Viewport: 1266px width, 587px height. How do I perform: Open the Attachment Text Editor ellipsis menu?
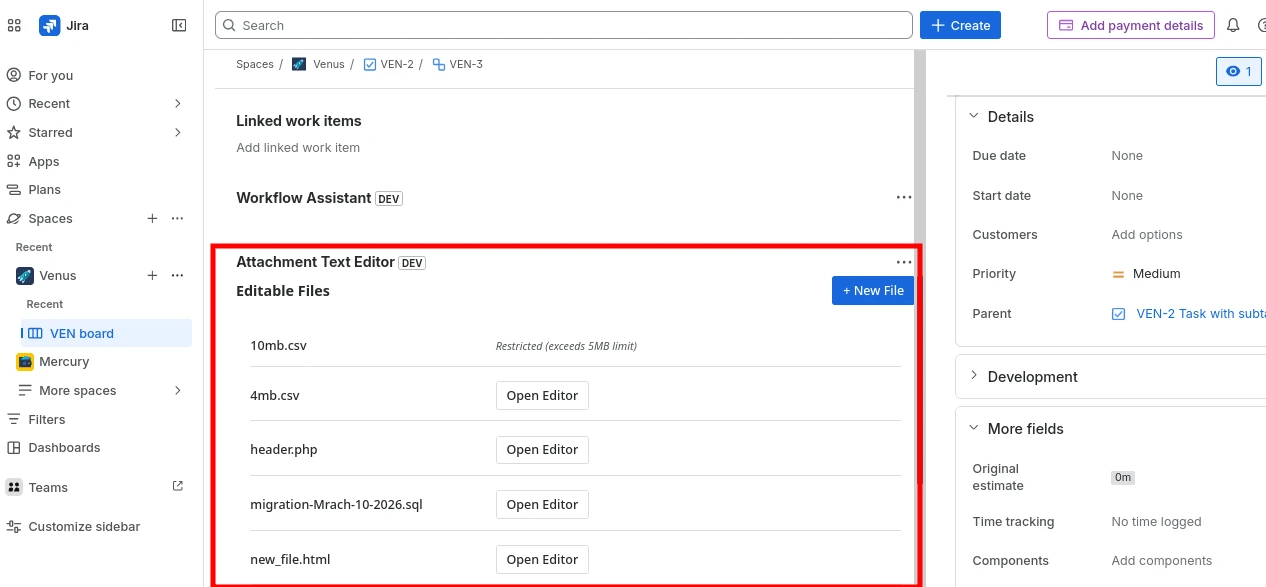904,262
